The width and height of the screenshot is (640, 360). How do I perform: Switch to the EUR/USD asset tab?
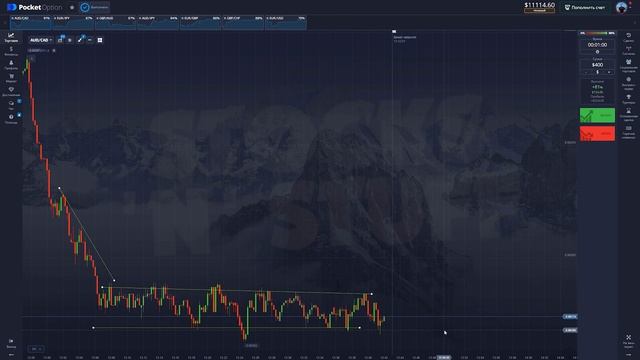[285, 23]
